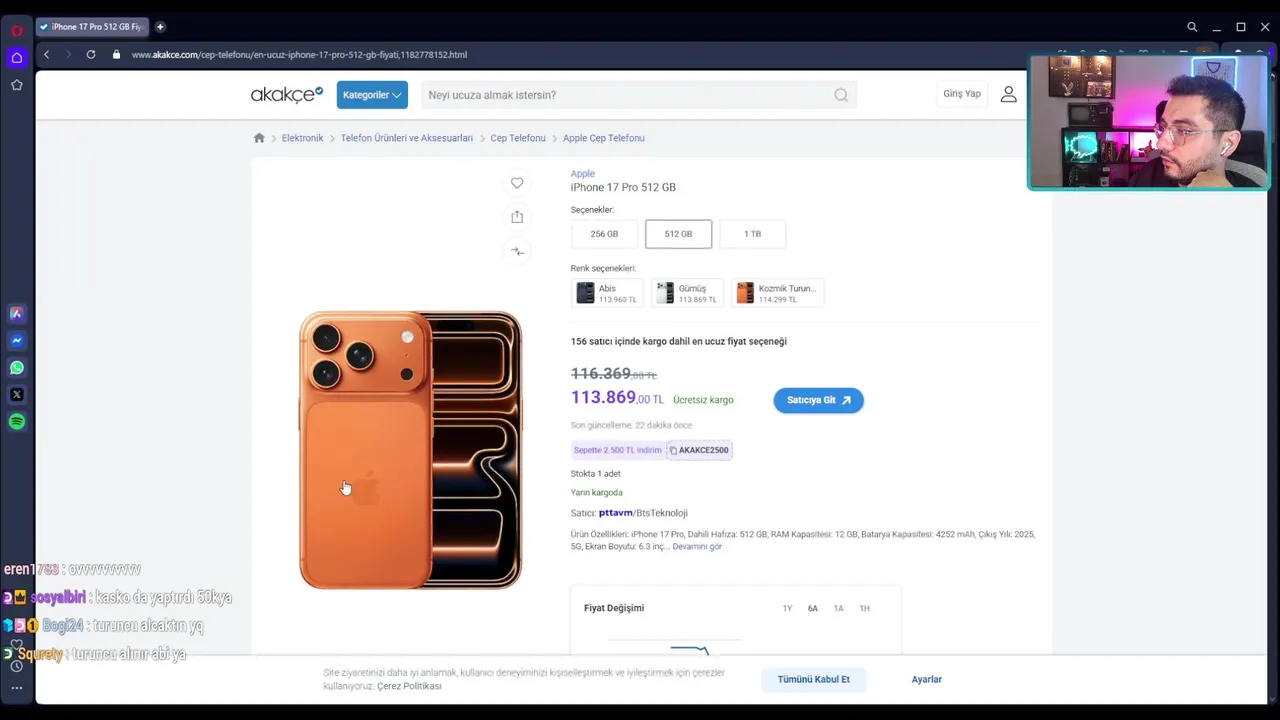Screen dimensions: 1280x720
Task: Open sidebar history clock icon
Action: 17,666
